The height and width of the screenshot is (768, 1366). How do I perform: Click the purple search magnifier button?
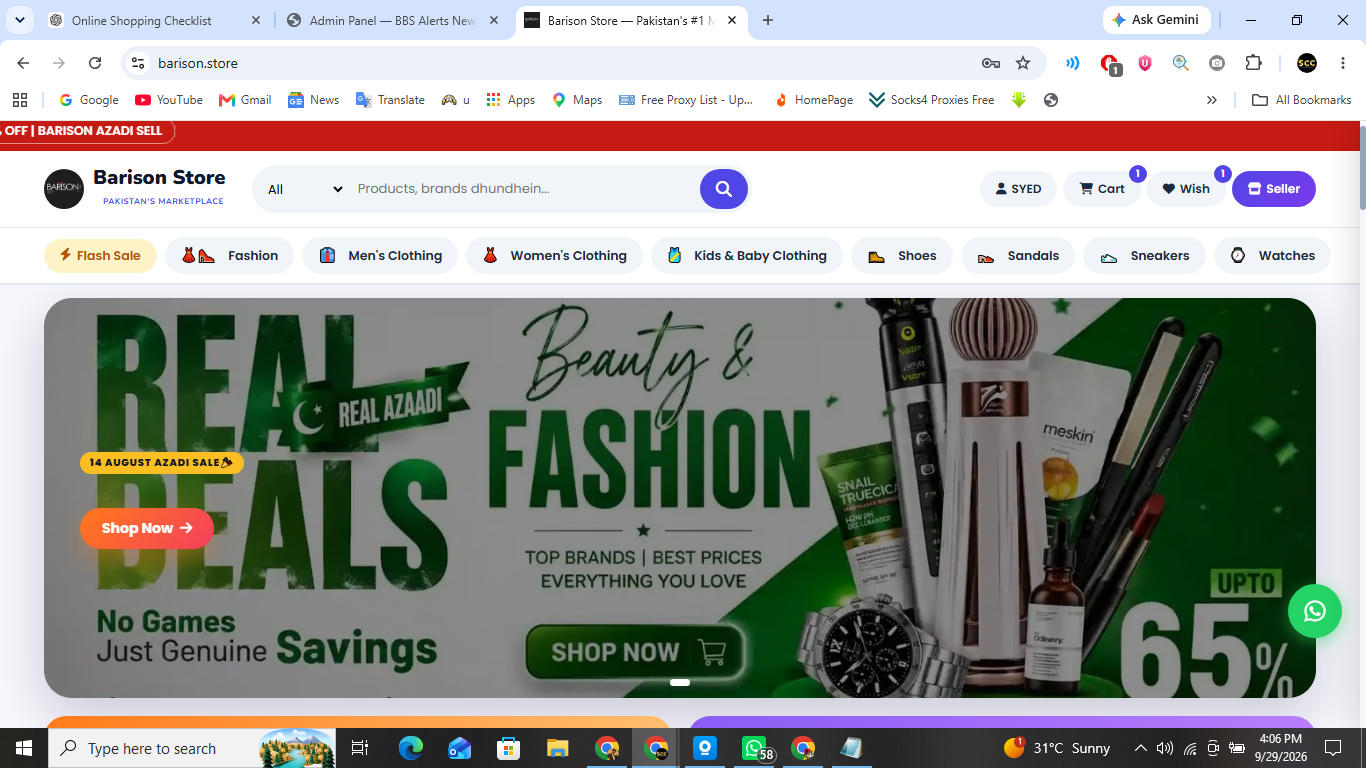coord(724,189)
